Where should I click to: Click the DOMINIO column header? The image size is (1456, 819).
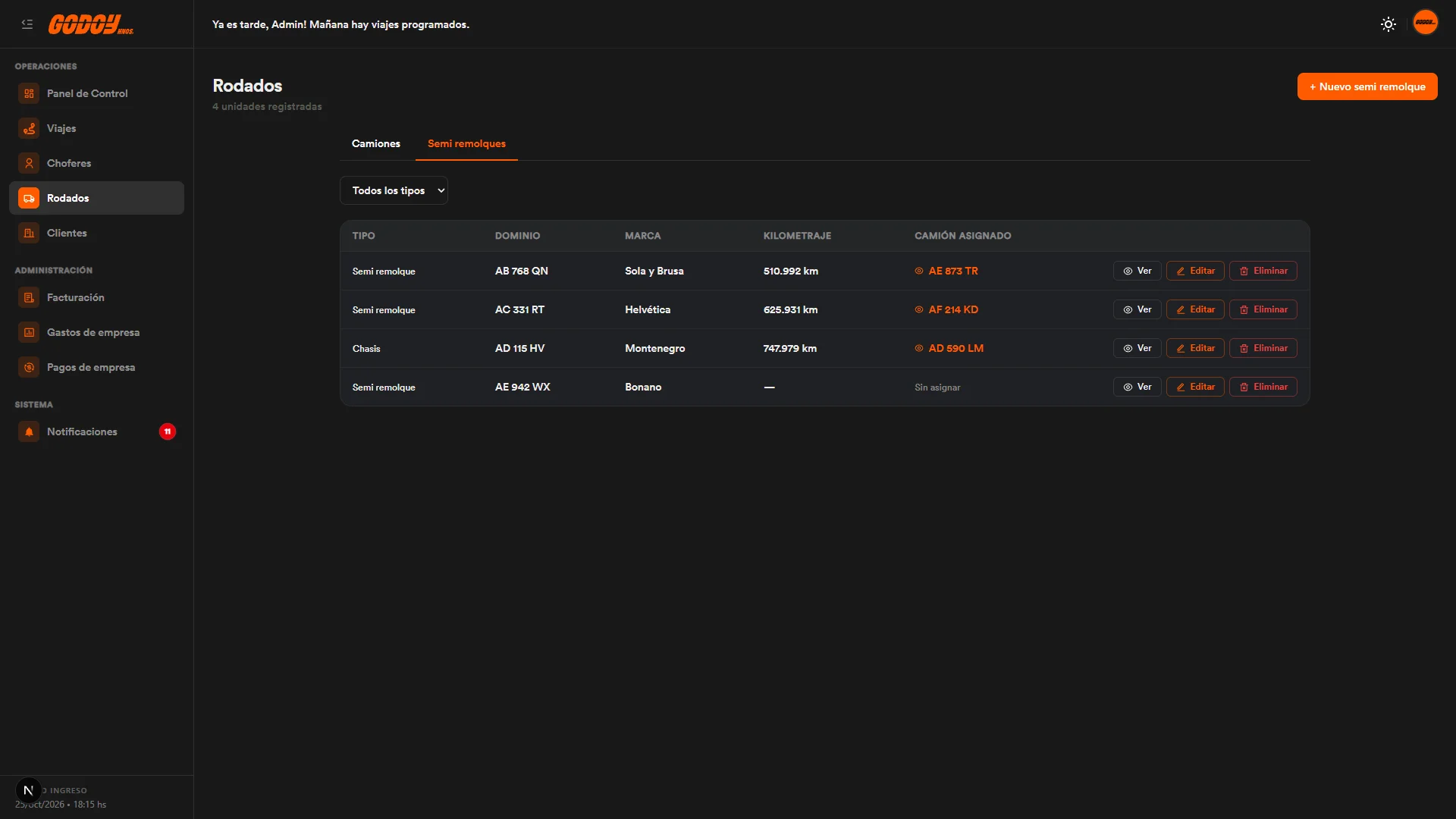(517, 236)
